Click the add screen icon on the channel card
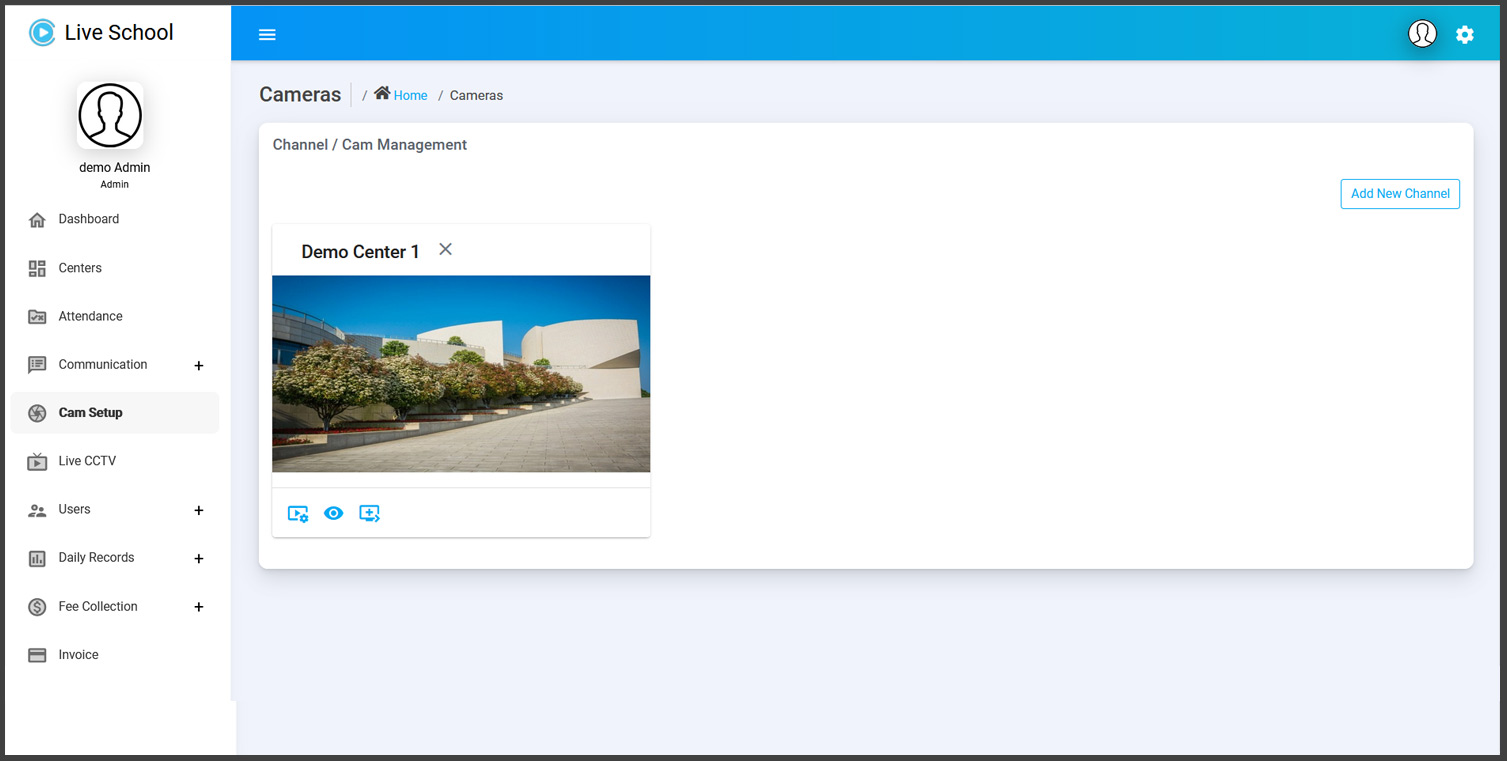 coord(370,514)
